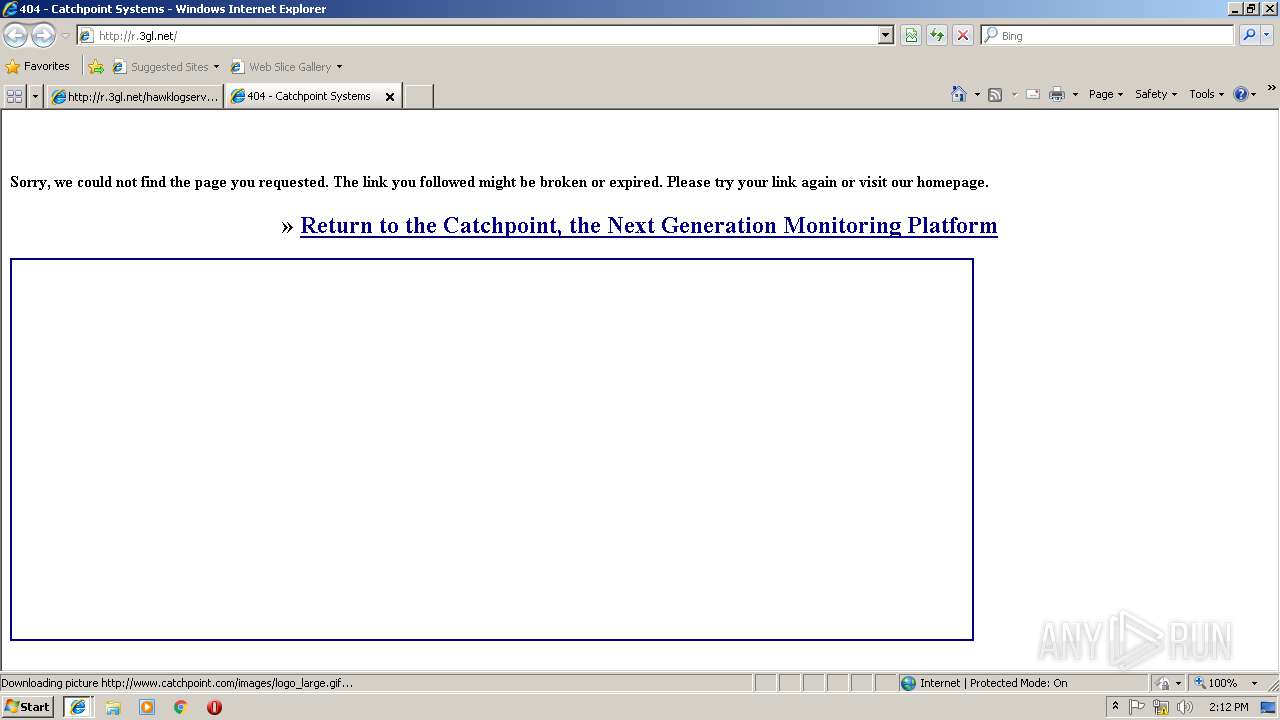
Task: Click the Internet Protected Mode status text
Action: (x=994, y=683)
